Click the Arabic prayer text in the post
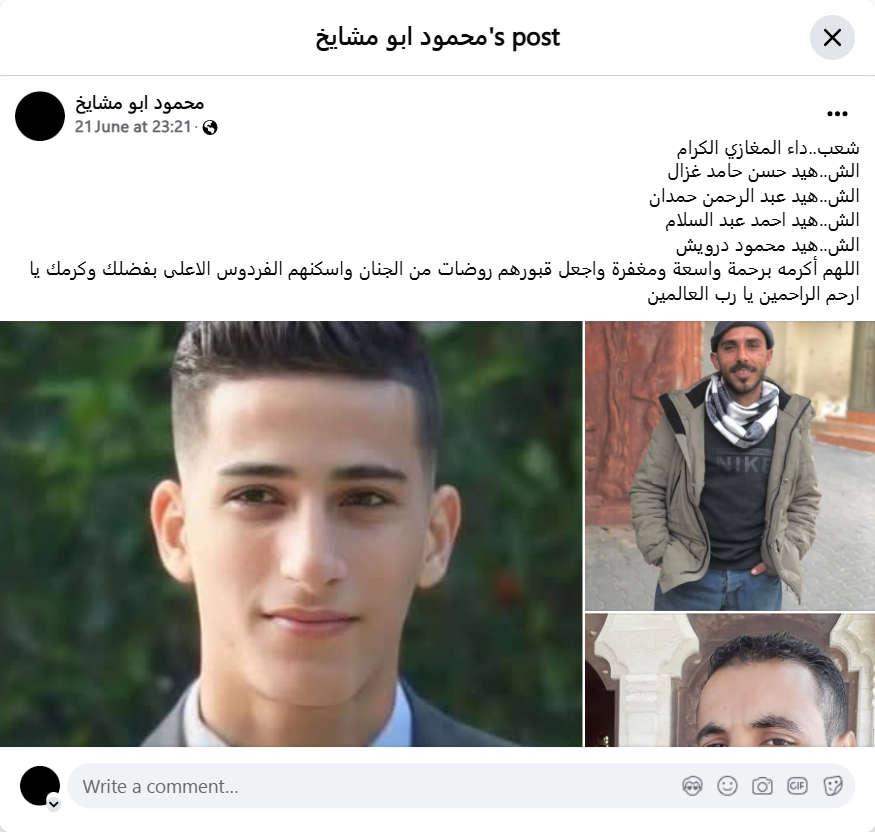 (x=445, y=282)
